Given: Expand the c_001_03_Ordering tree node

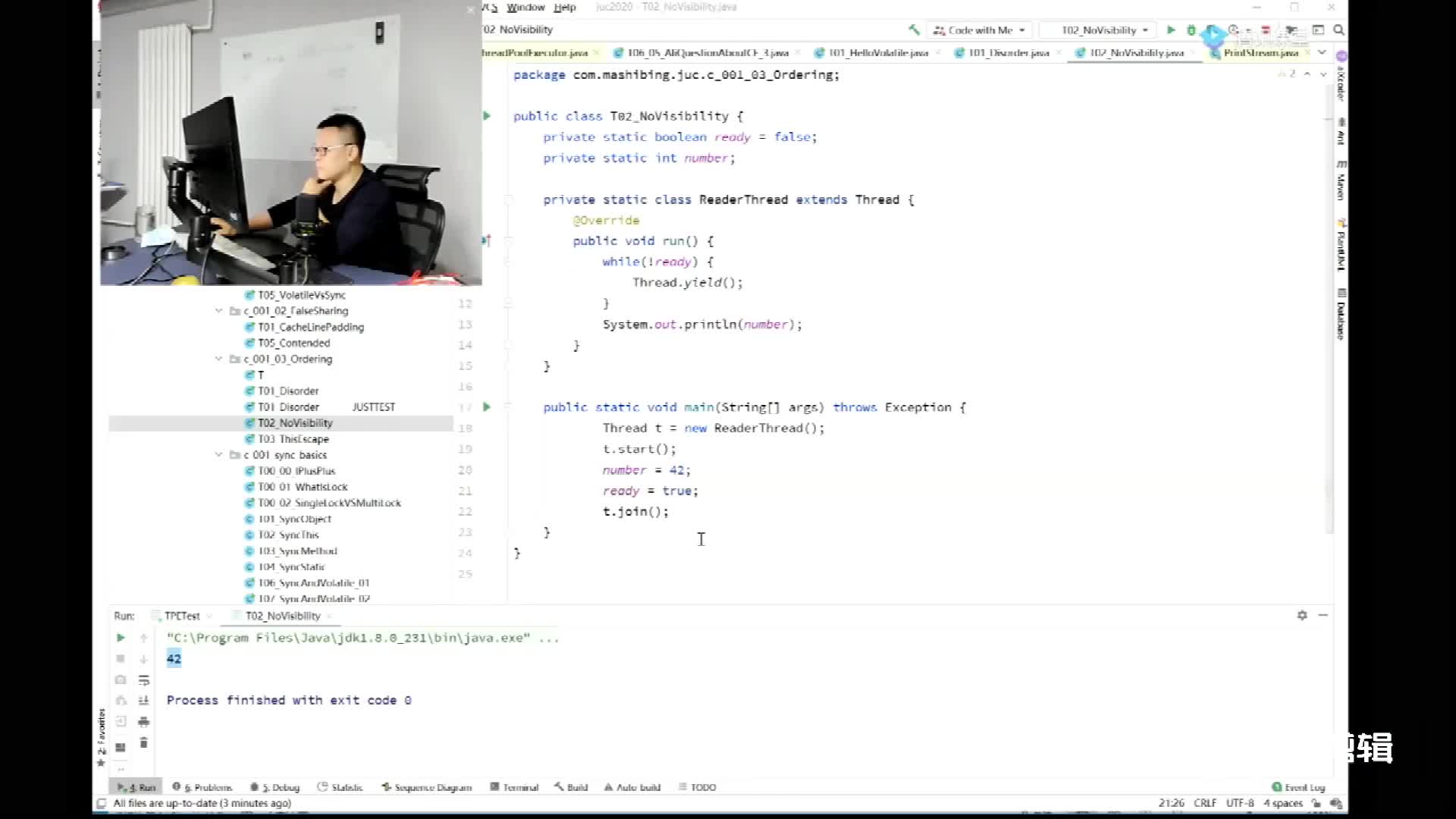Looking at the screenshot, I should coord(219,358).
